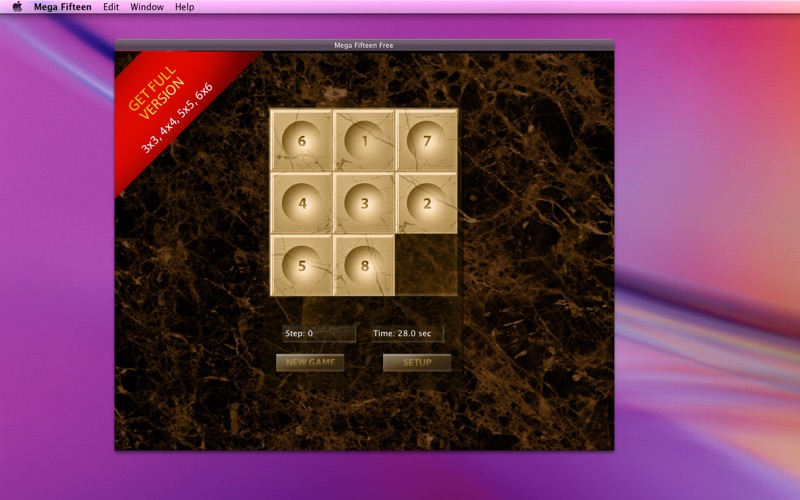
Task: Select puzzle tile number 6
Action: point(302,140)
